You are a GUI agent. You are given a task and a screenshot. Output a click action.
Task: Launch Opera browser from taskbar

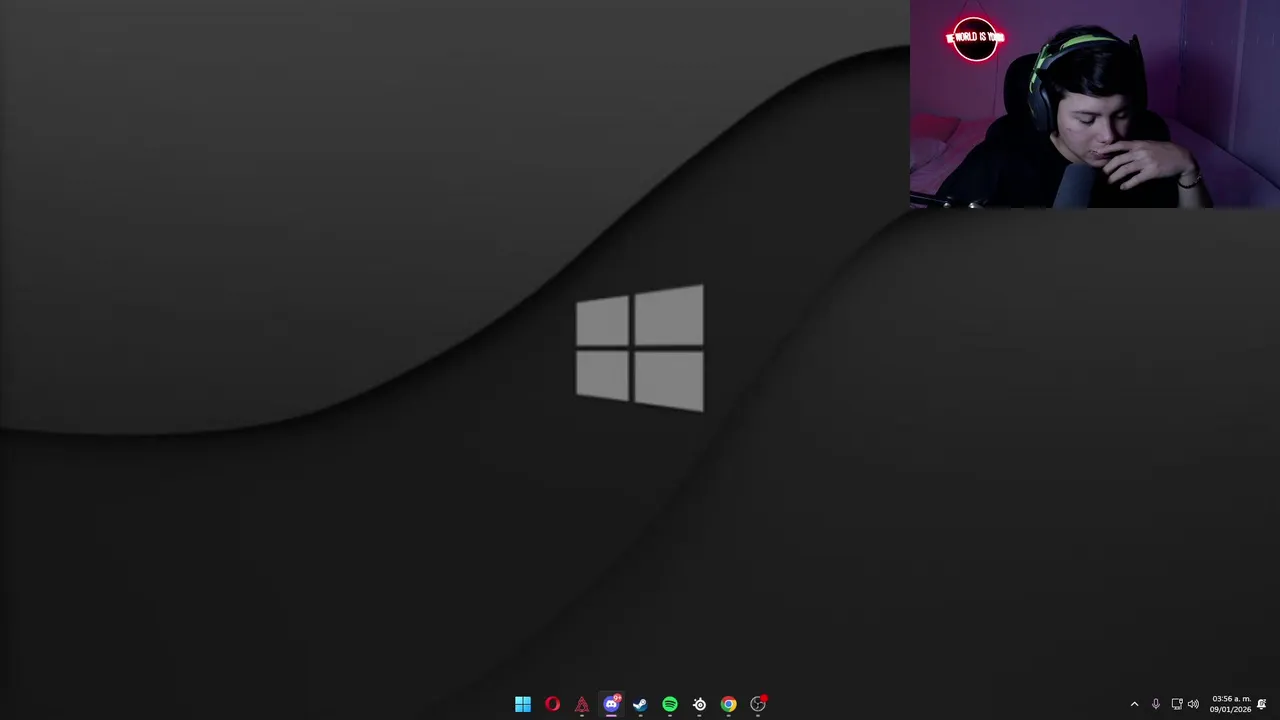(x=552, y=705)
